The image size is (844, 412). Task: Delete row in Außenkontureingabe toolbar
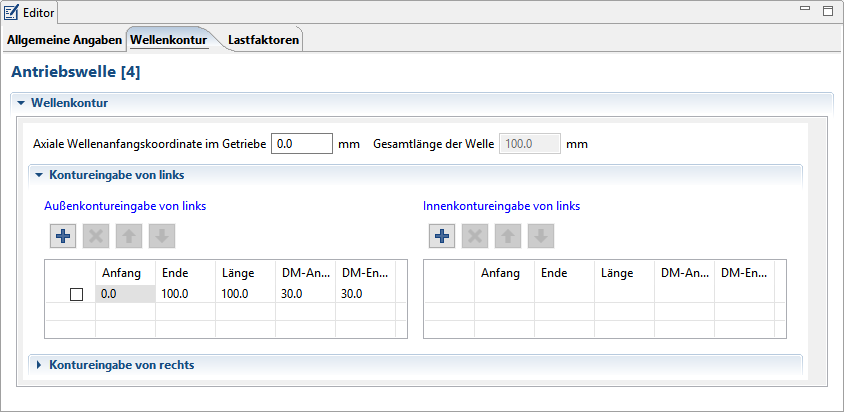tap(96, 236)
